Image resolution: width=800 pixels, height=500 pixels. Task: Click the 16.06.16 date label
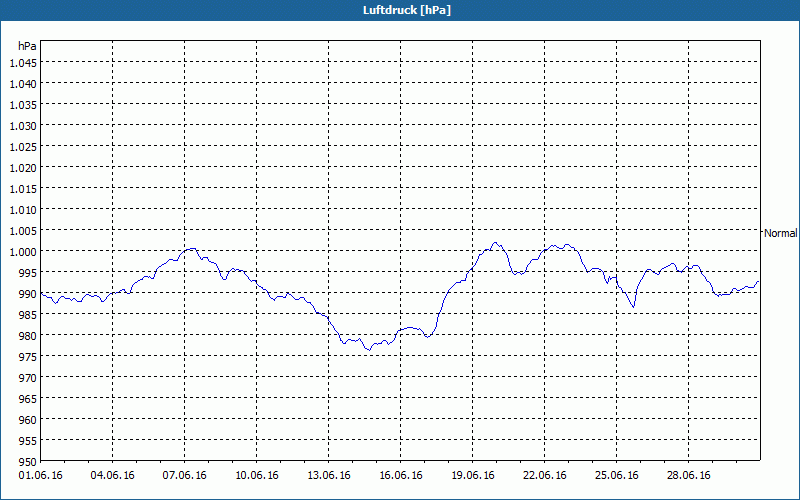401,476
